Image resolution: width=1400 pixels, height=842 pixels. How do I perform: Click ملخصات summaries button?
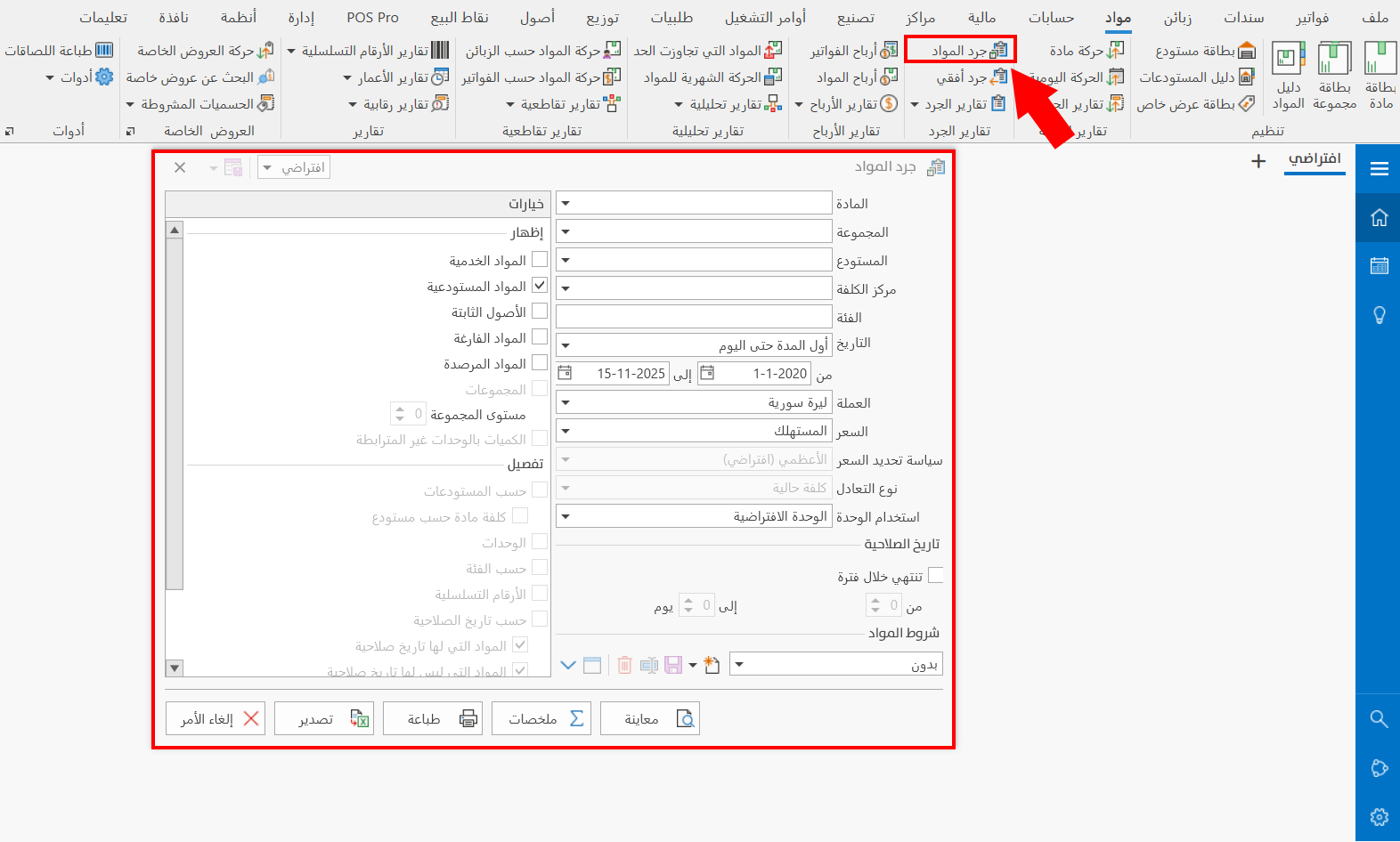tap(541, 718)
